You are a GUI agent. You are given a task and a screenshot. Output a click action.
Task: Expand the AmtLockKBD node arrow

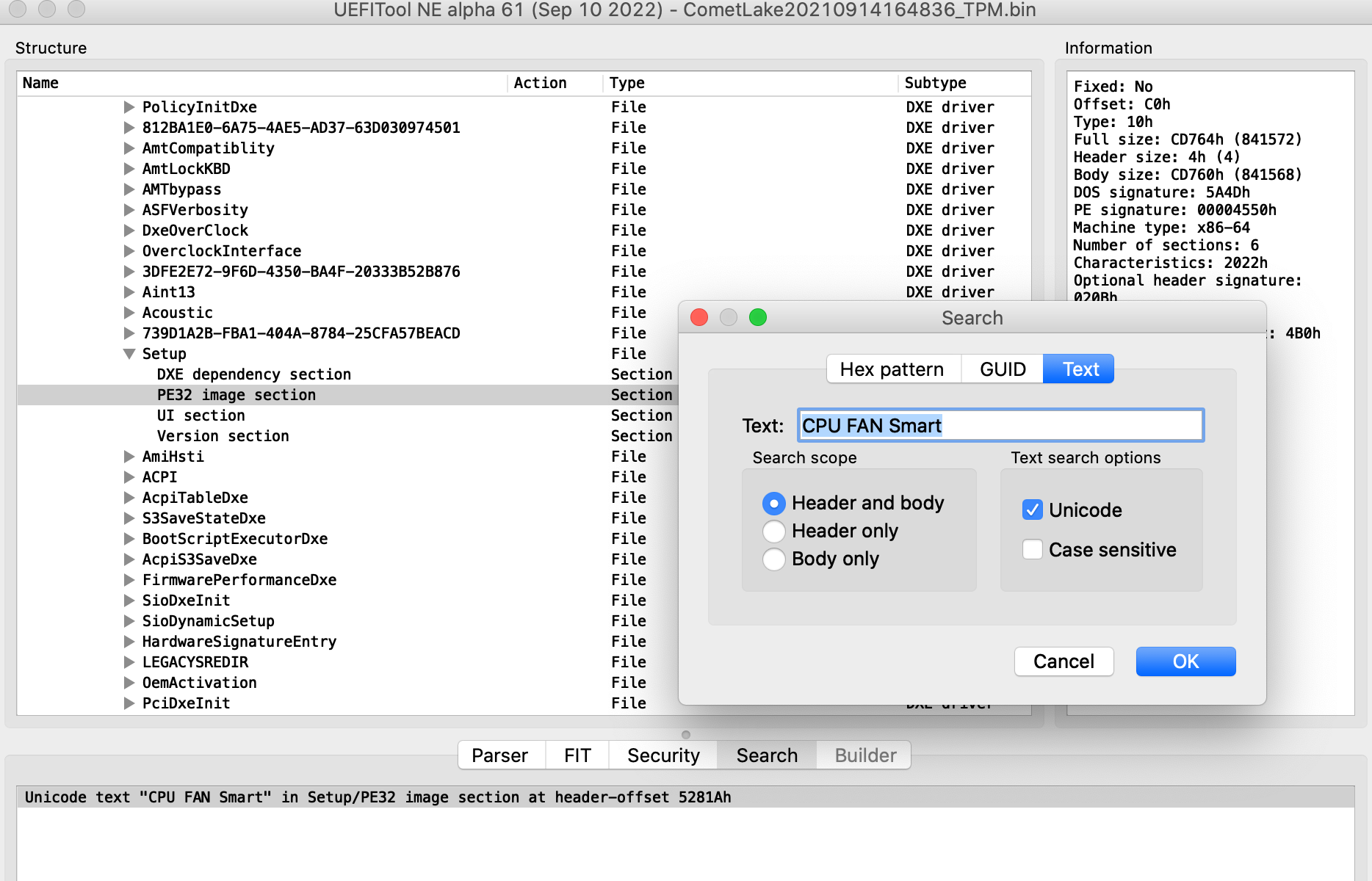(129, 169)
